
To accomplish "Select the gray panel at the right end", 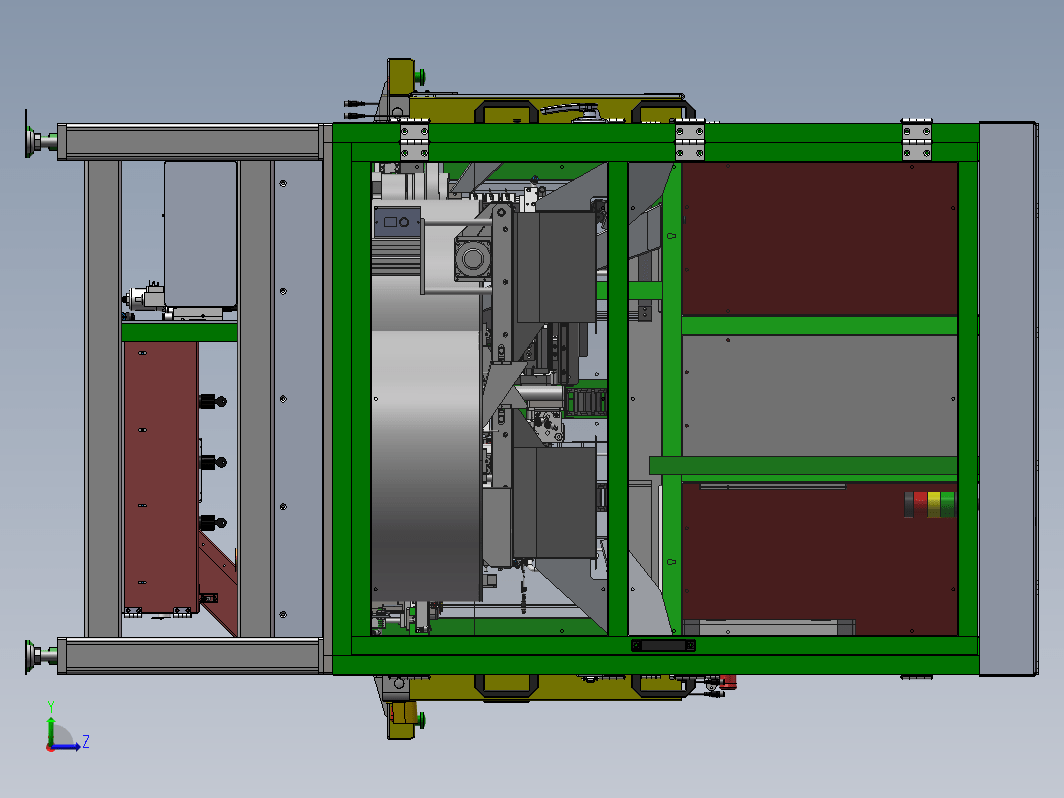I will 1008,399.
